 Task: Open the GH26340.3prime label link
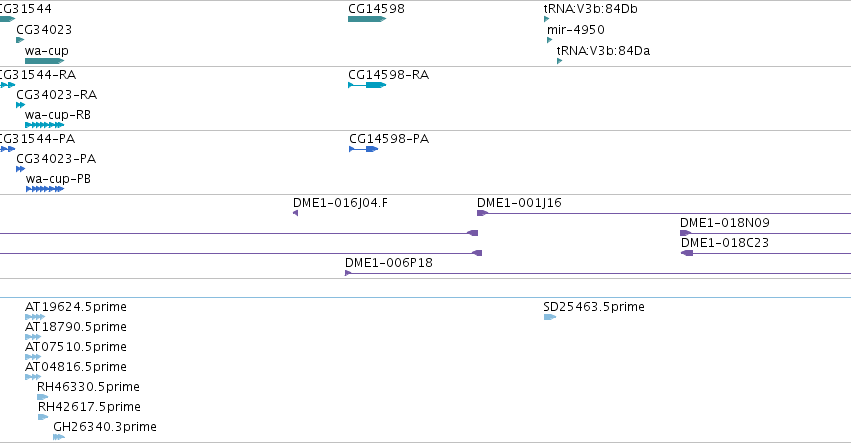(x=105, y=427)
